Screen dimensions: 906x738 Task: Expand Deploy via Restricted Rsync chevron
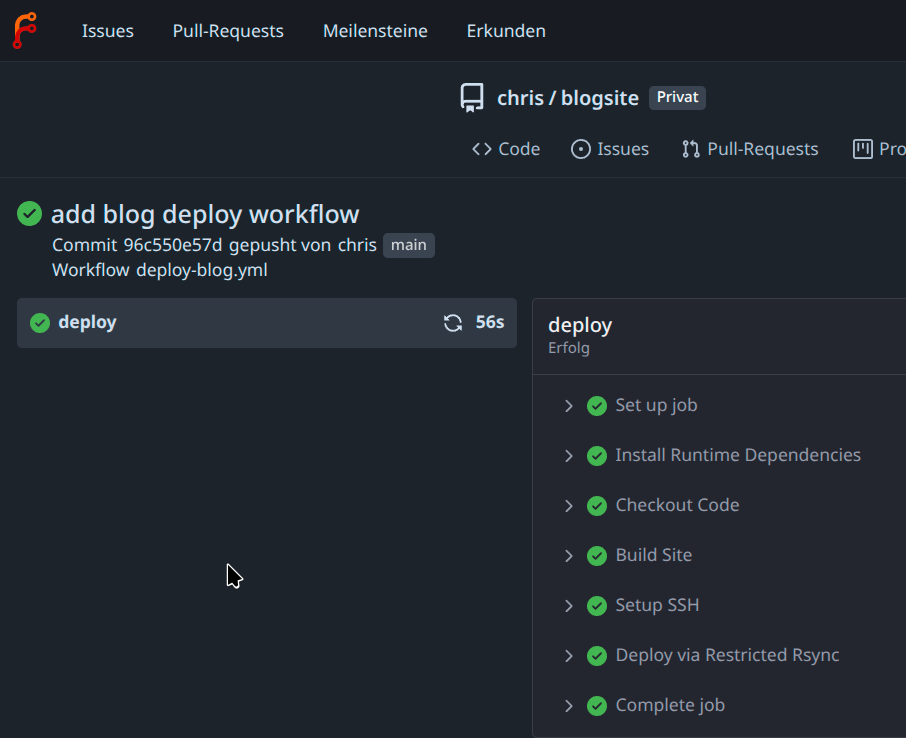(x=569, y=656)
